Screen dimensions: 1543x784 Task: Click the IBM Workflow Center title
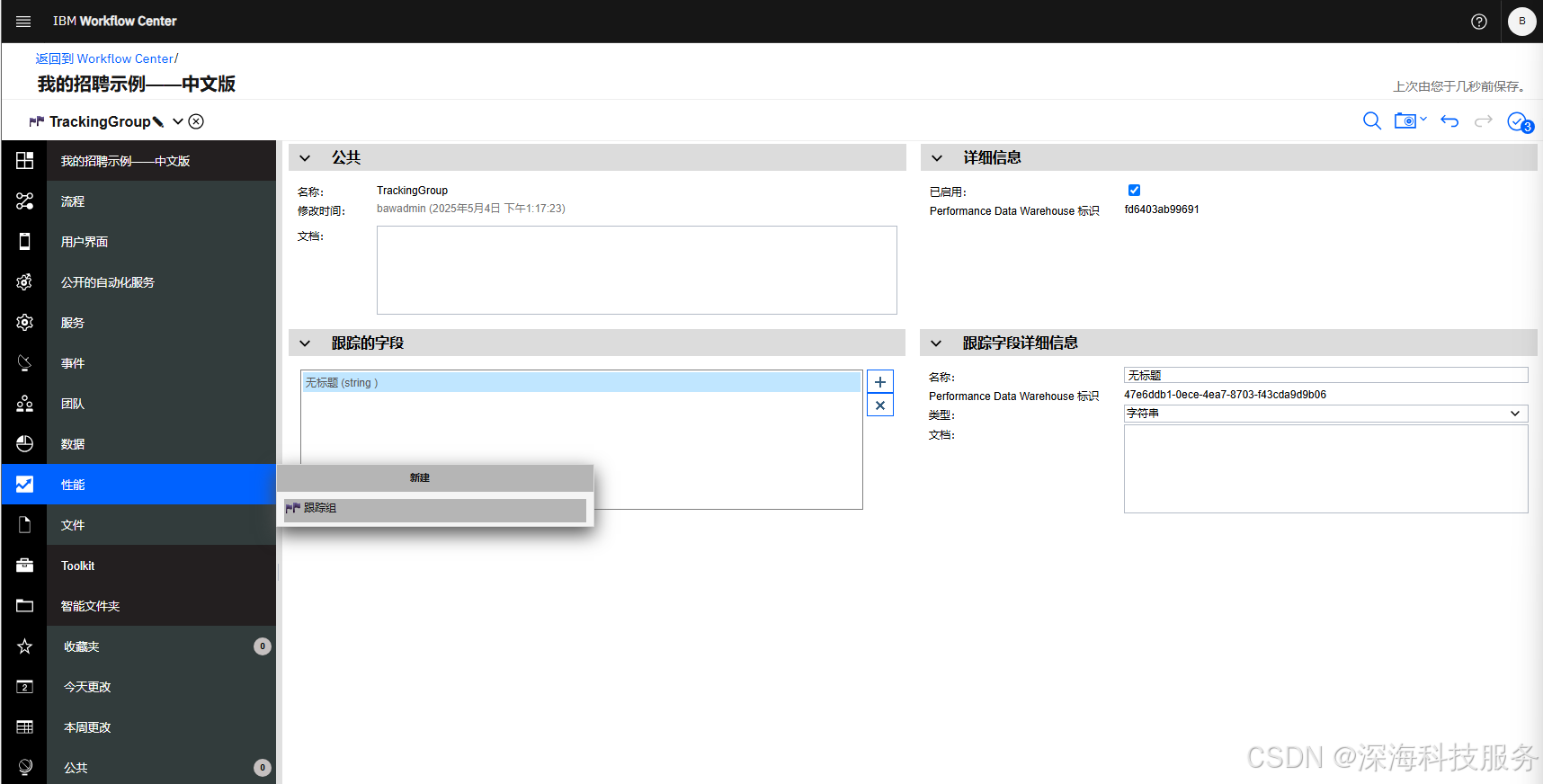[x=114, y=22]
